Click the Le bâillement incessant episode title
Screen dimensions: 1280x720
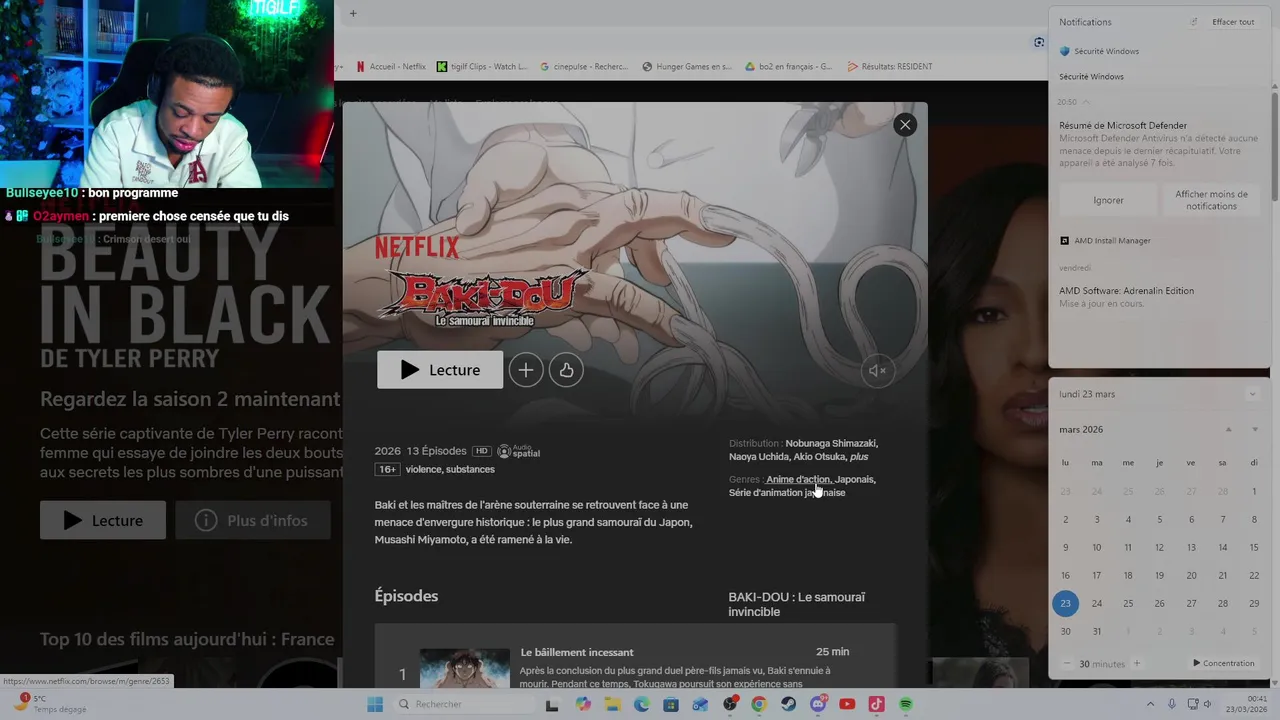(x=577, y=652)
